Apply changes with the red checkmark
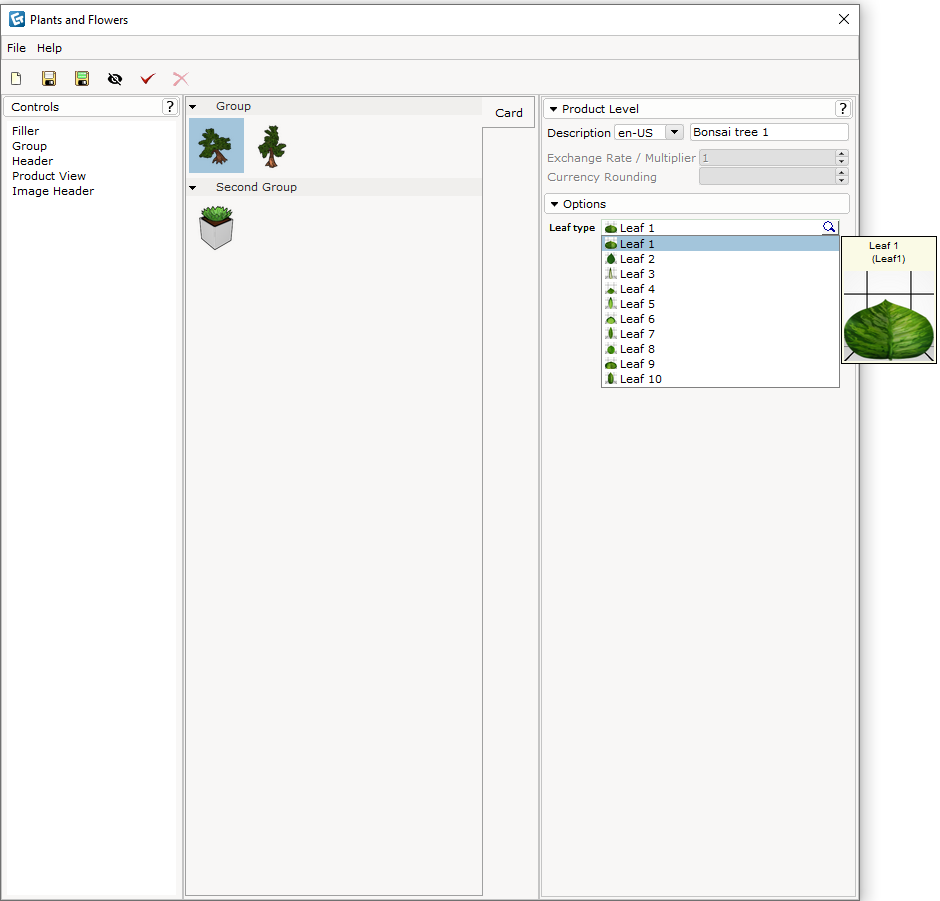Screen dimensions: 940x901 click(x=148, y=78)
